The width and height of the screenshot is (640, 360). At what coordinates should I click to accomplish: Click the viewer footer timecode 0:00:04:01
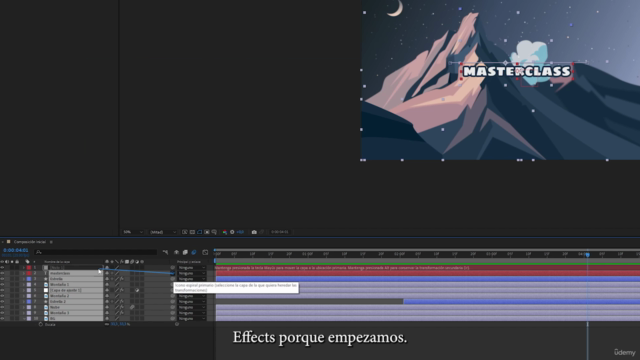280,232
